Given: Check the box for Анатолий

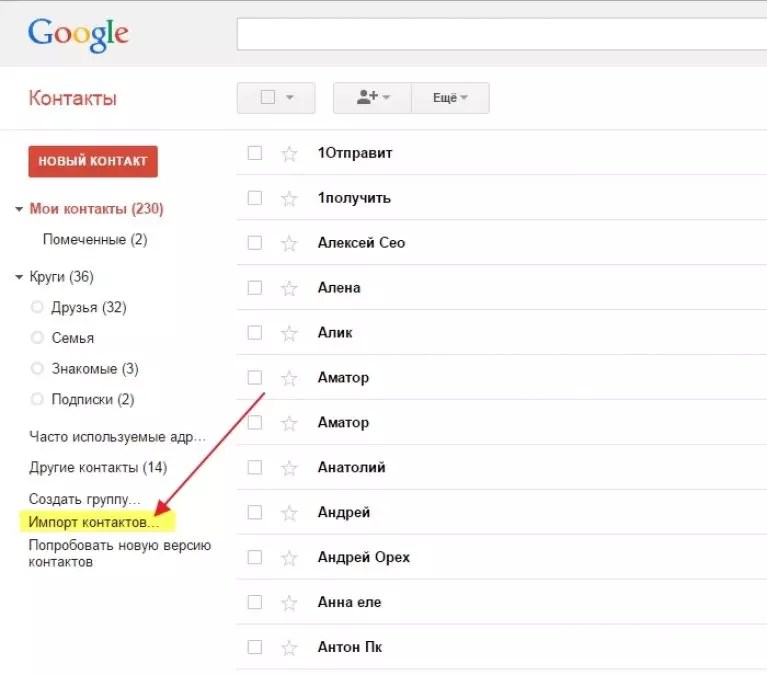Looking at the screenshot, I should [255, 468].
